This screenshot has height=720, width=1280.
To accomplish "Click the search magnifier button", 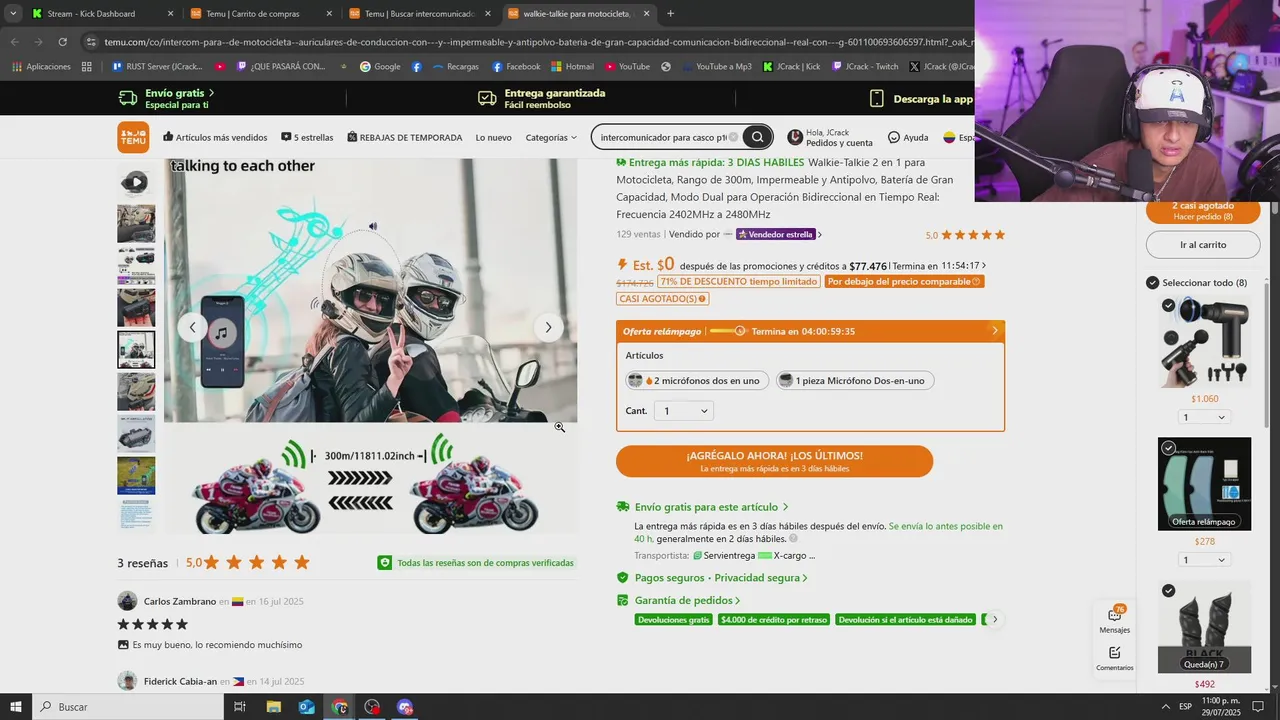I will [x=757, y=137].
